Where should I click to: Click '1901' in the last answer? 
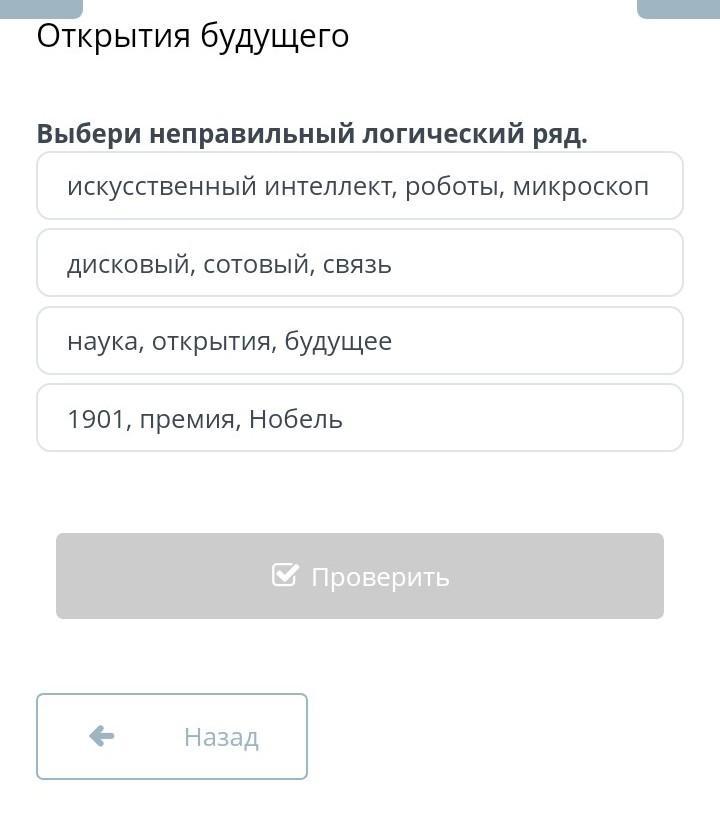click(96, 419)
